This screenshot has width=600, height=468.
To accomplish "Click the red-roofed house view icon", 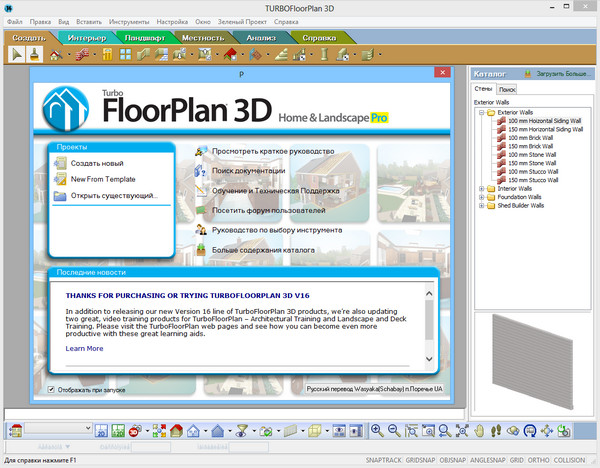I will (176, 431).
